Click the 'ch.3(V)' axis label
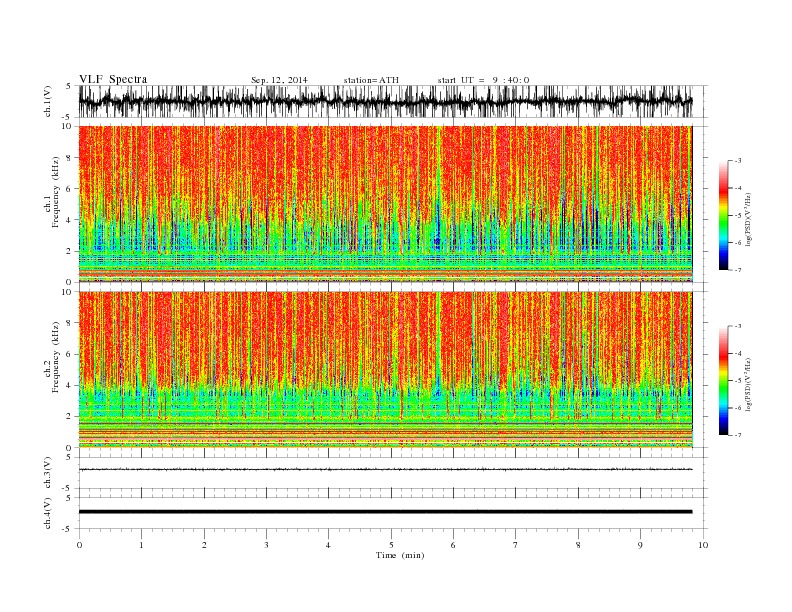 point(48,473)
